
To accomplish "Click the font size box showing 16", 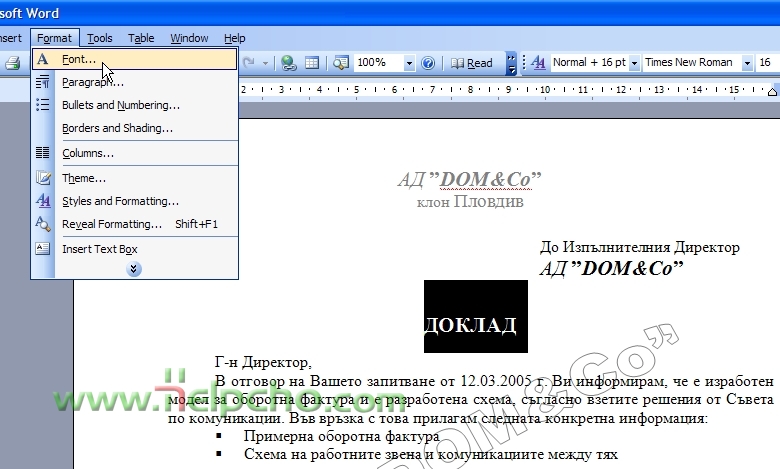I will (x=768, y=63).
